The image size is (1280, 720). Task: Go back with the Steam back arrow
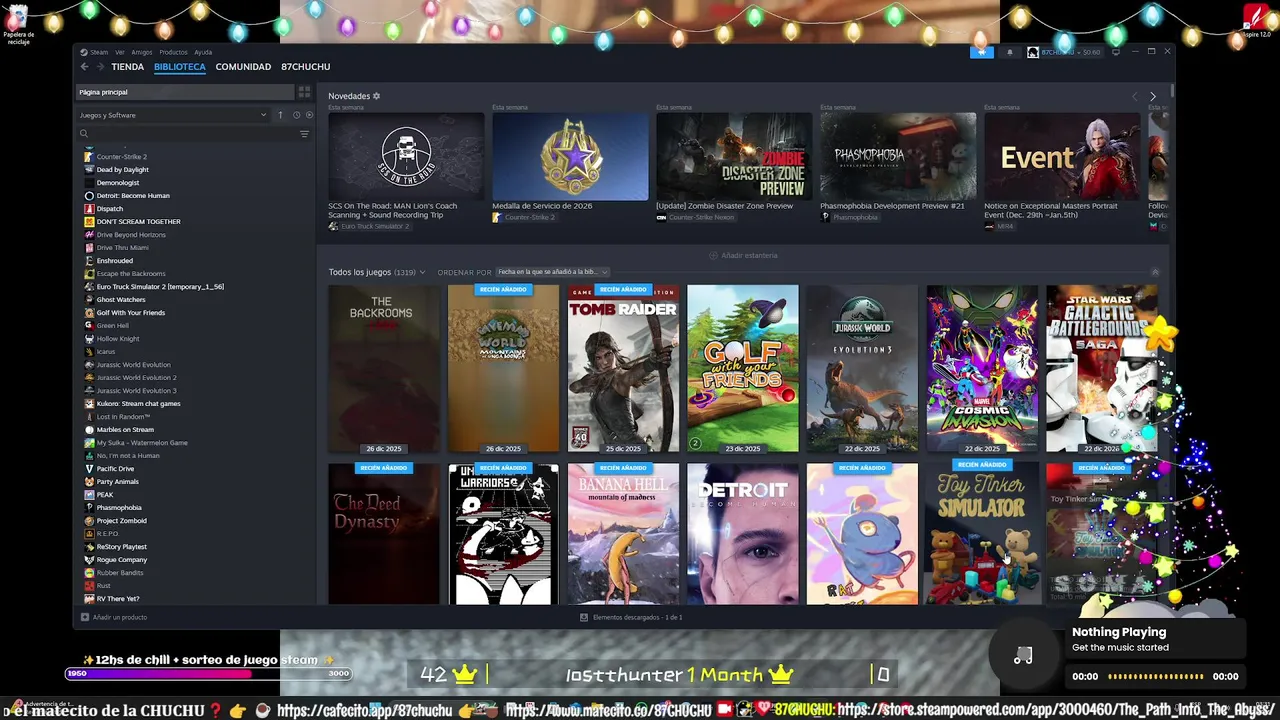84,67
